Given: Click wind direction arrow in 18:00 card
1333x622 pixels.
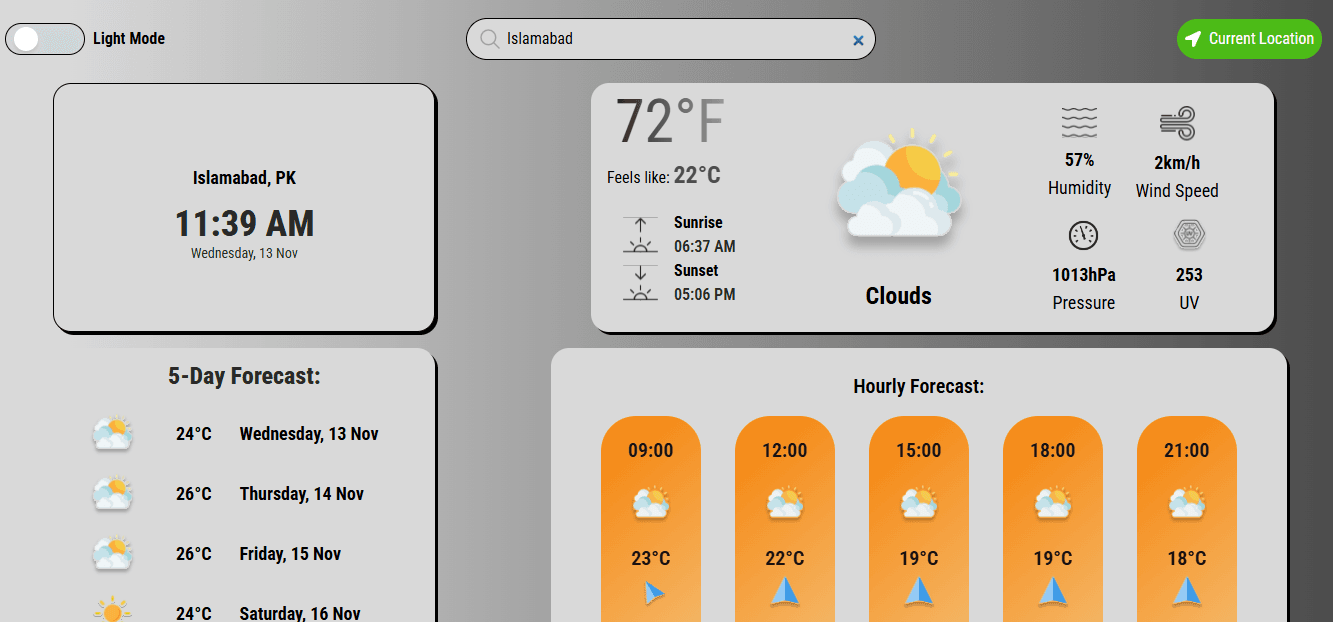Looking at the screenshot, I should [x=1053, y=591].
